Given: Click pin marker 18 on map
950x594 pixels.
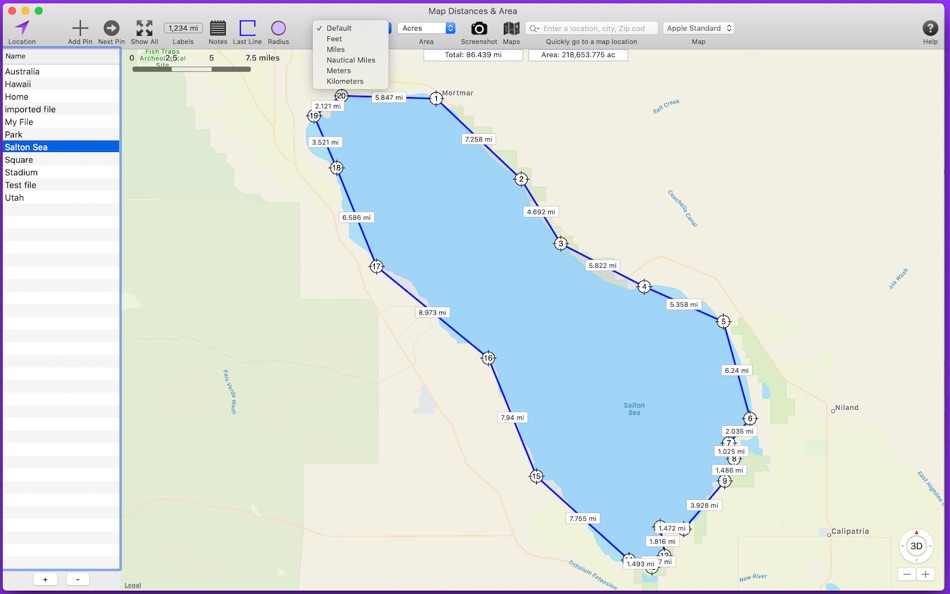Looking at the screenshot, I should (x=336, y=168).
